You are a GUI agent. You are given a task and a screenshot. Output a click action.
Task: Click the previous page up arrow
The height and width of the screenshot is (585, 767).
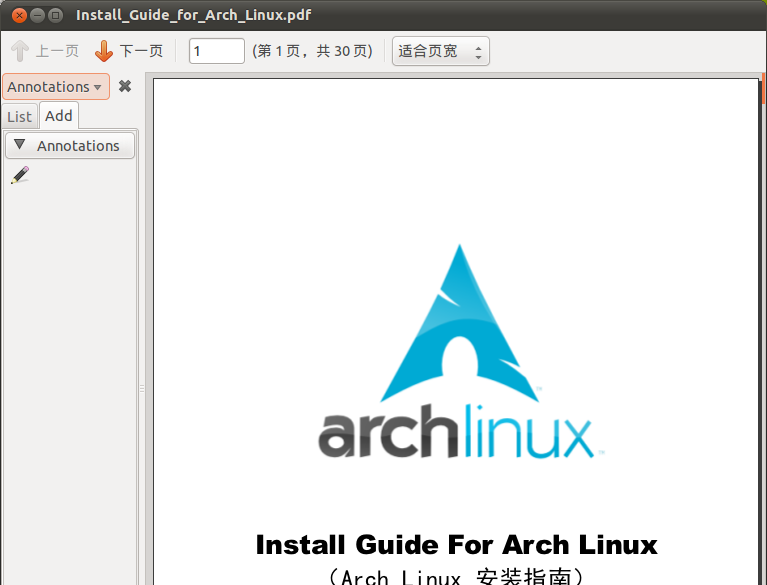click(x=20, y=51)
